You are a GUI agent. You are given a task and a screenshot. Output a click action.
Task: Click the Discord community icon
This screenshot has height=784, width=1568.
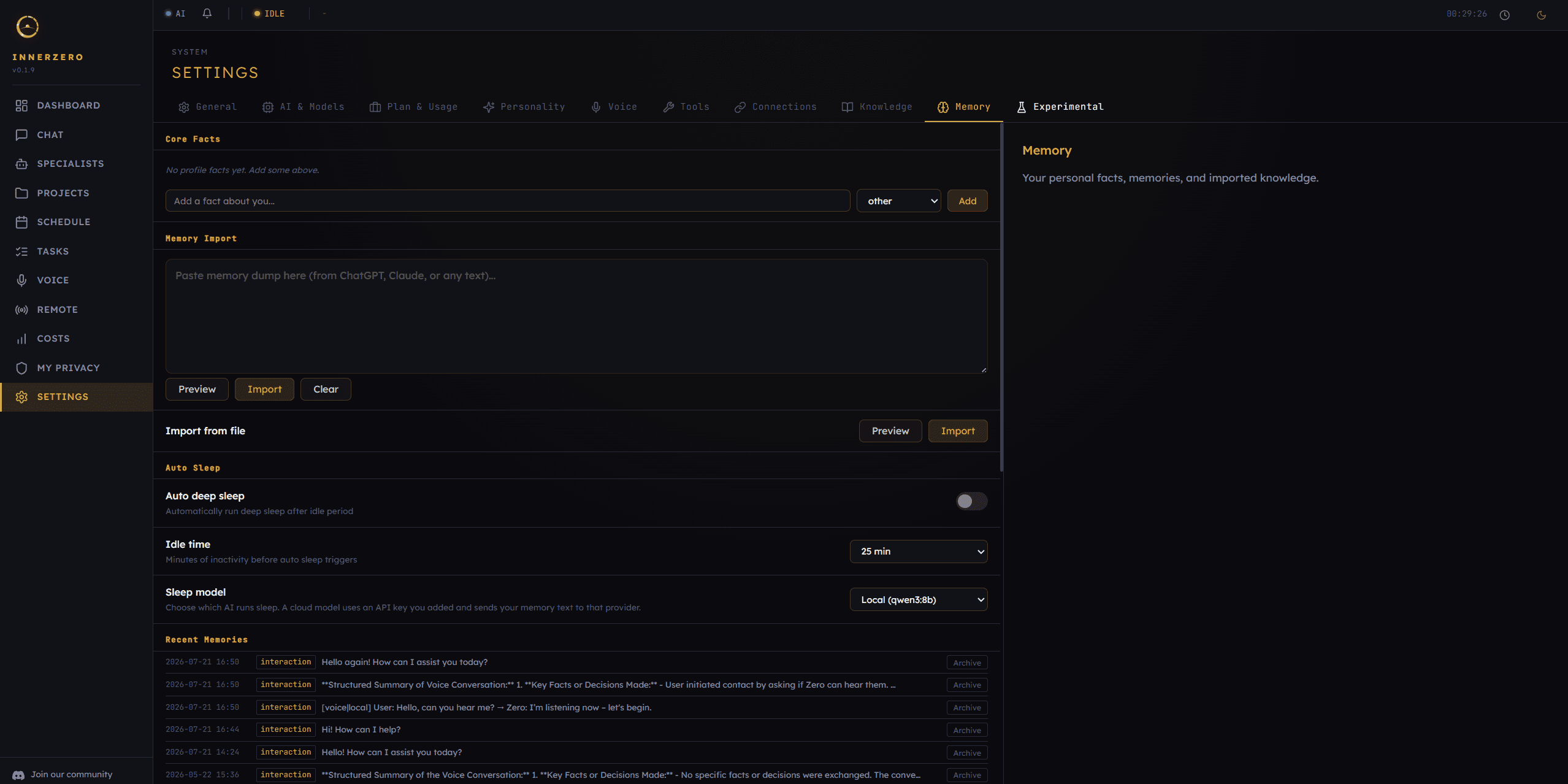[18, 775]
